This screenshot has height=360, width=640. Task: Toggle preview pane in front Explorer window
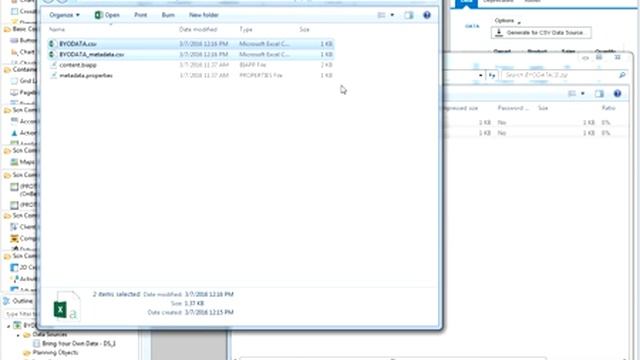coord(409,15)
